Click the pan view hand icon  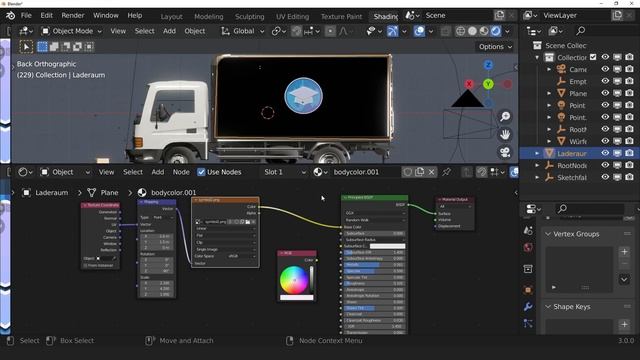point(505,134)
